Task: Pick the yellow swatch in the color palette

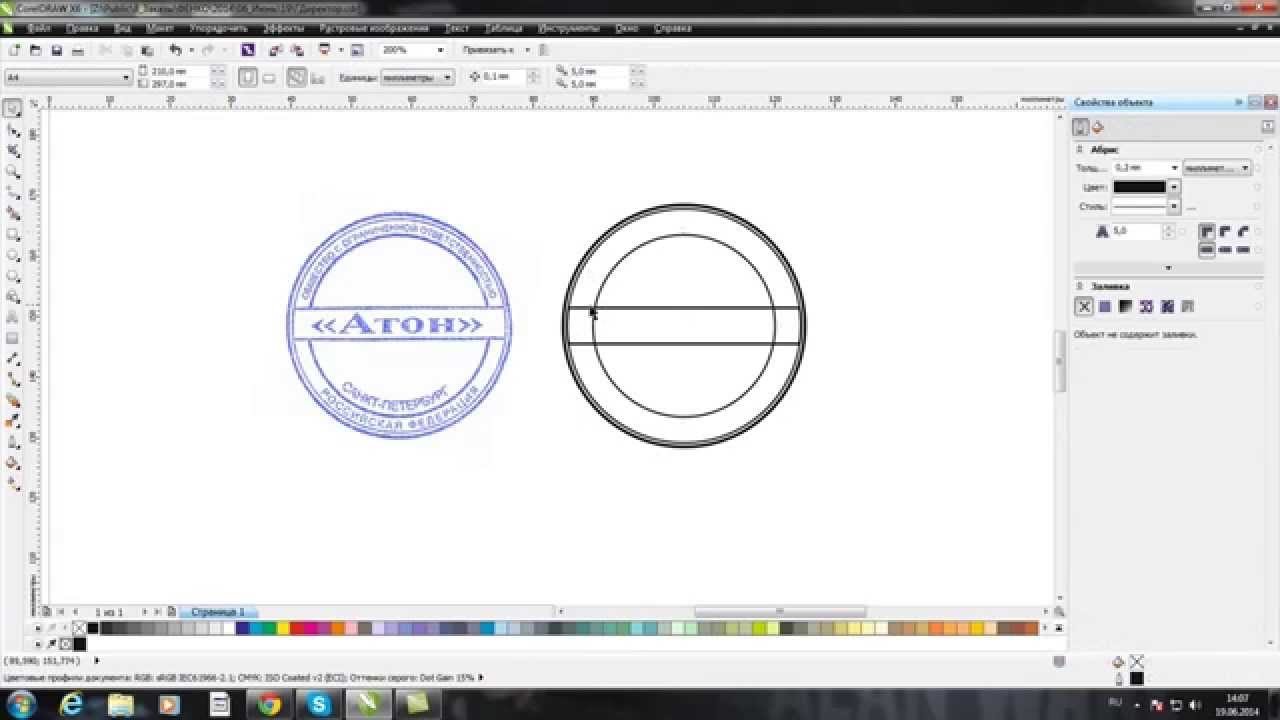Action: [283, 628]
